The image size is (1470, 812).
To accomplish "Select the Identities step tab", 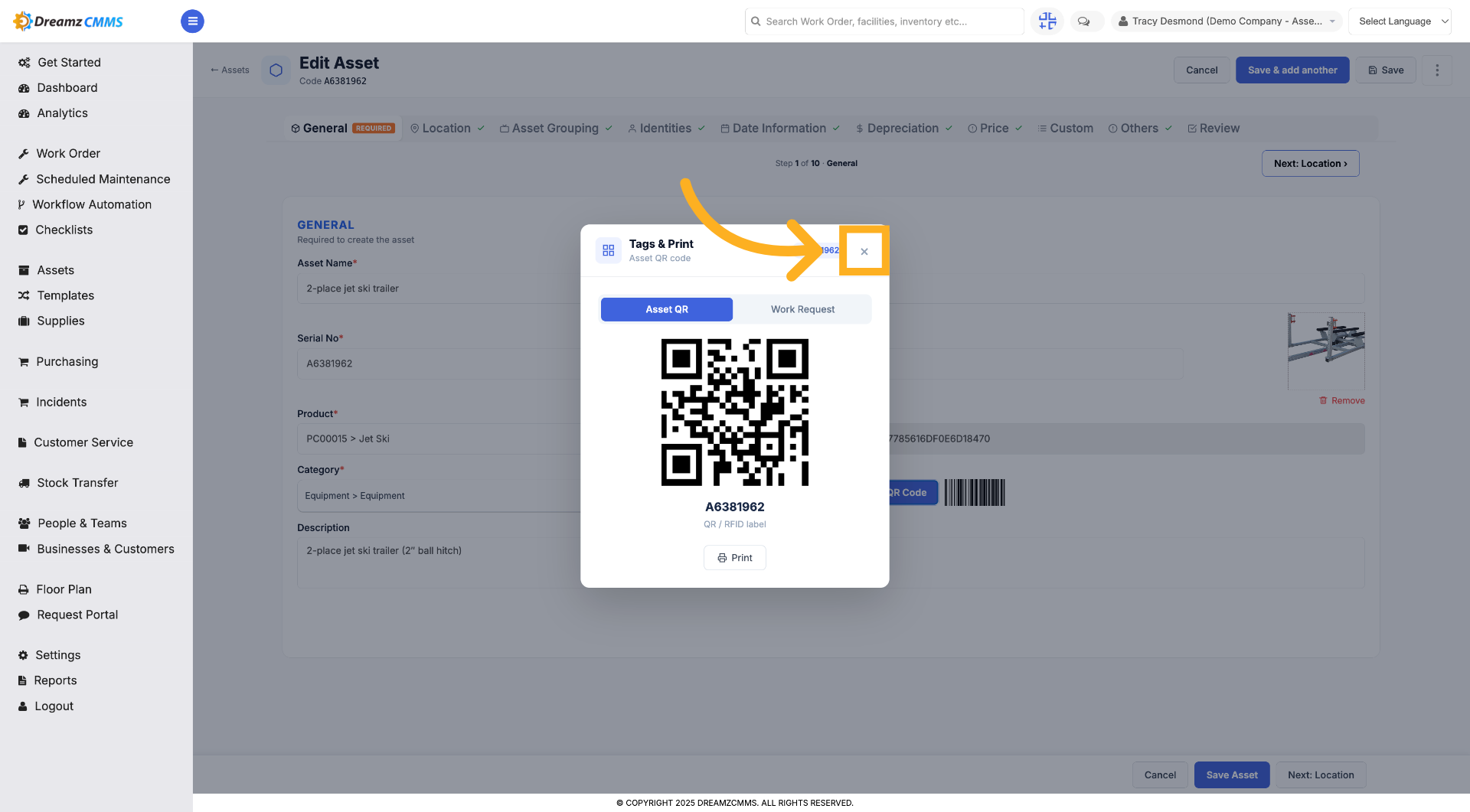I will pos(666,128).
